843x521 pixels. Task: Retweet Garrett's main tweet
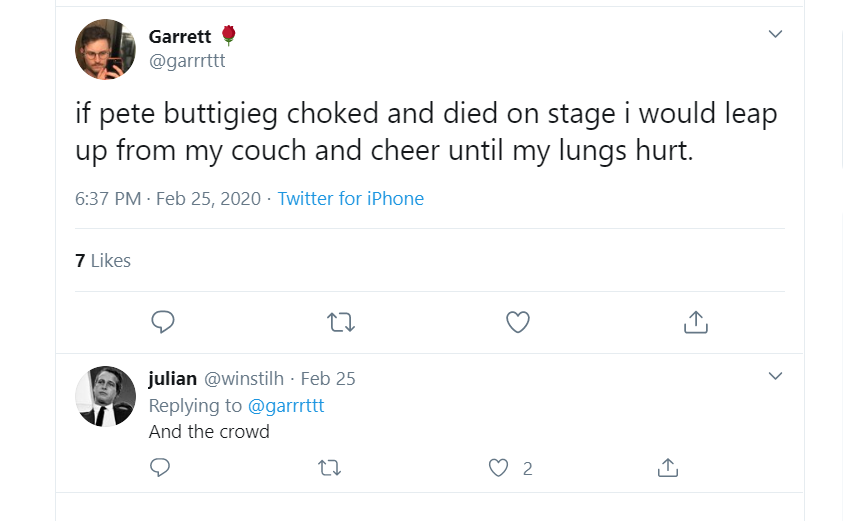tap(341, 322)
